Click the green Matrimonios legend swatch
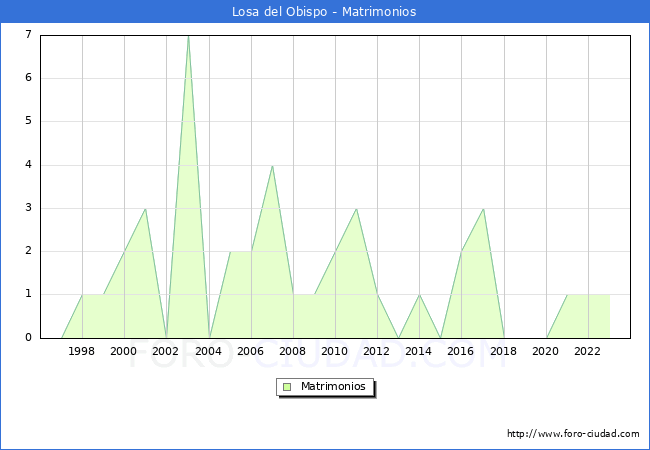The width and height of the screenshot is (650, 450). pyautogui.click(x=287, y=386)
